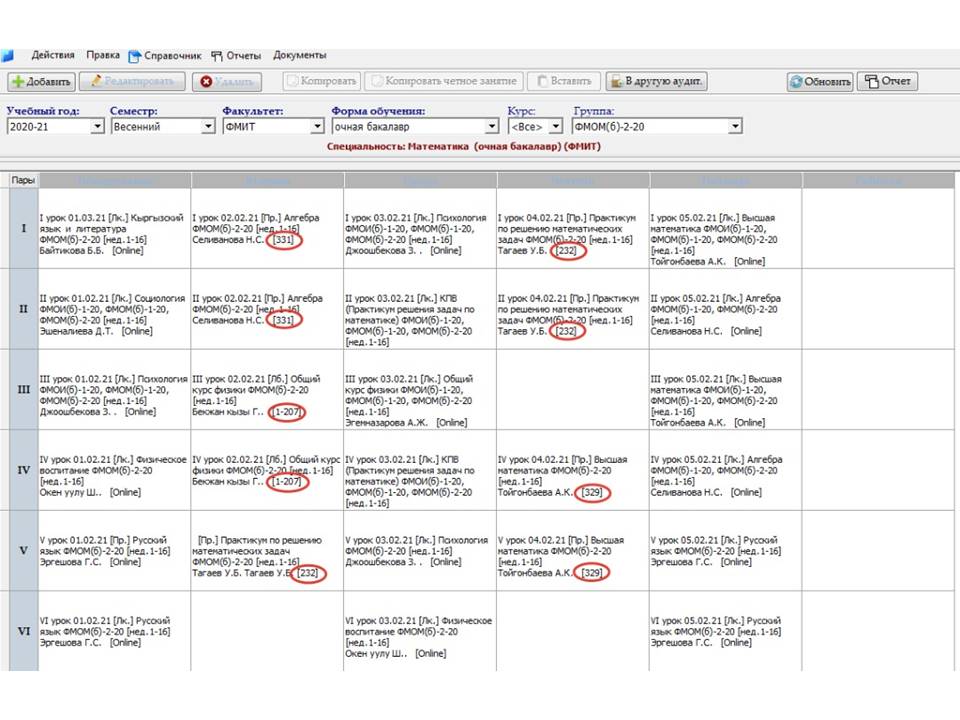This screenshot has height=720, width=960.
Task: Select the row header for pair III
Action: (x=22, y=389)
